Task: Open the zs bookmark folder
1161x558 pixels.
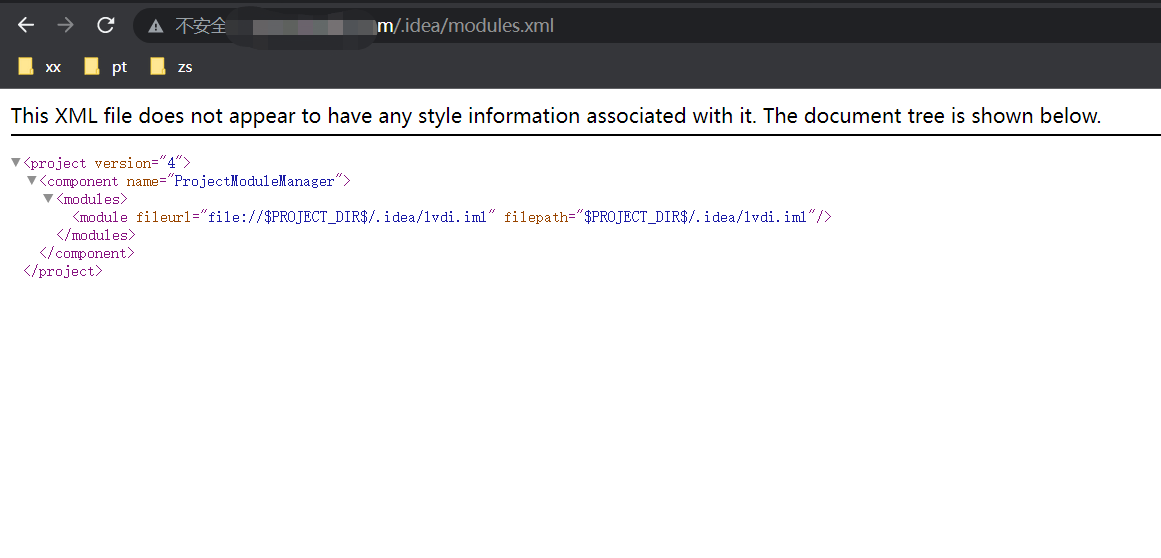Action: click(x=171, y=67)
